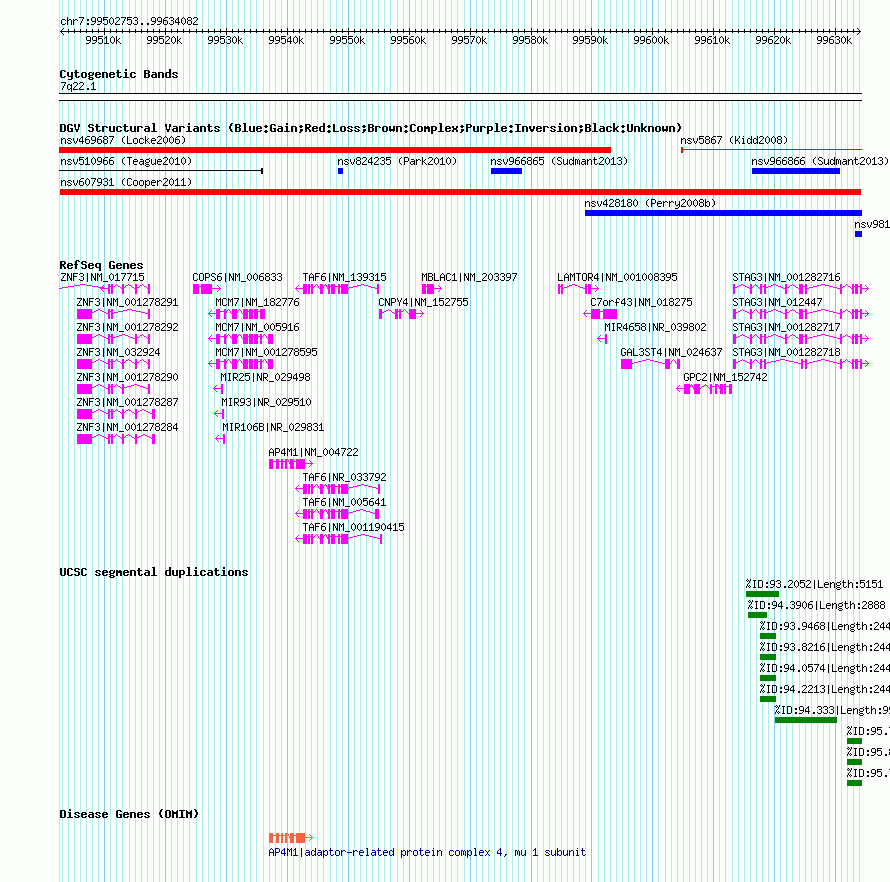Click the nsv966866 (Sudmant2013) blue bar

coord(795,171)
